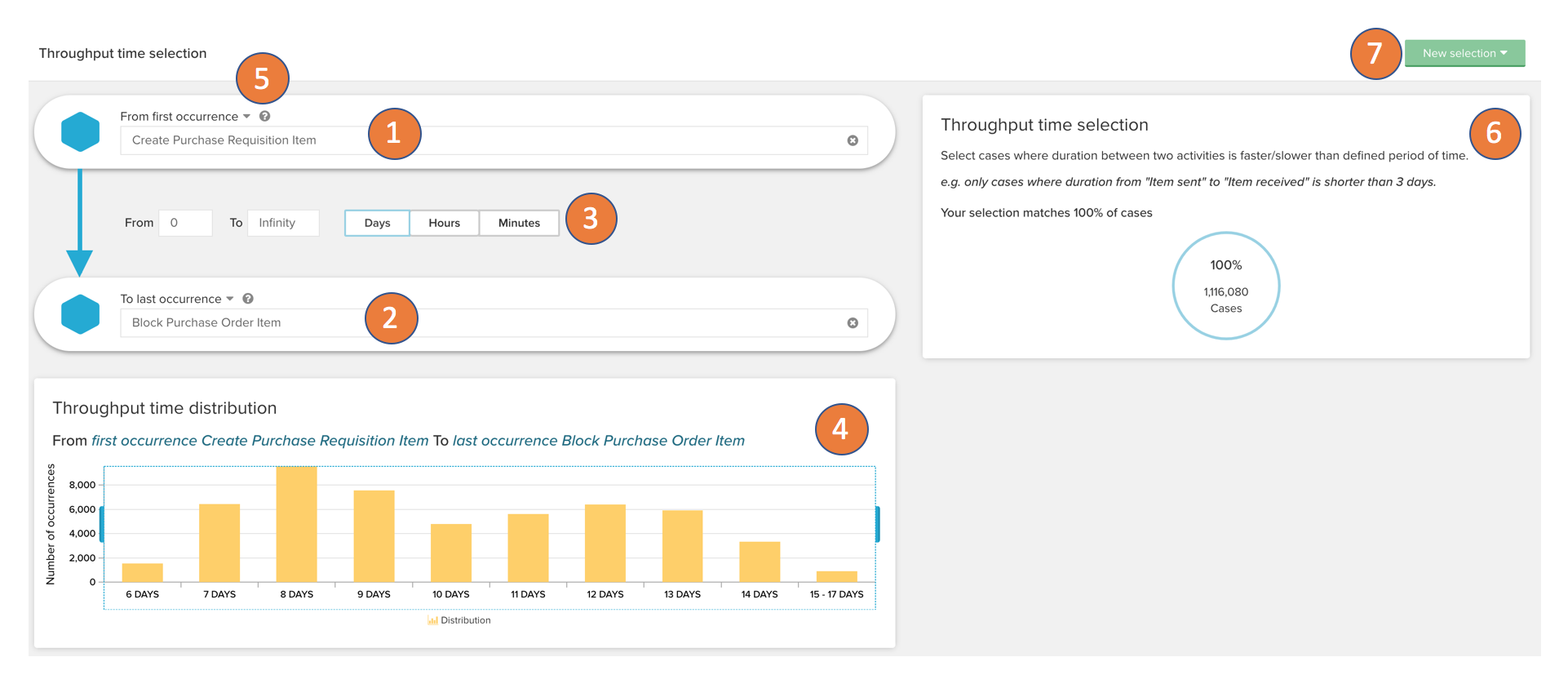Grab the right range handle on the chart
This screenshot has height=684, width=1568.
(877, 524)
